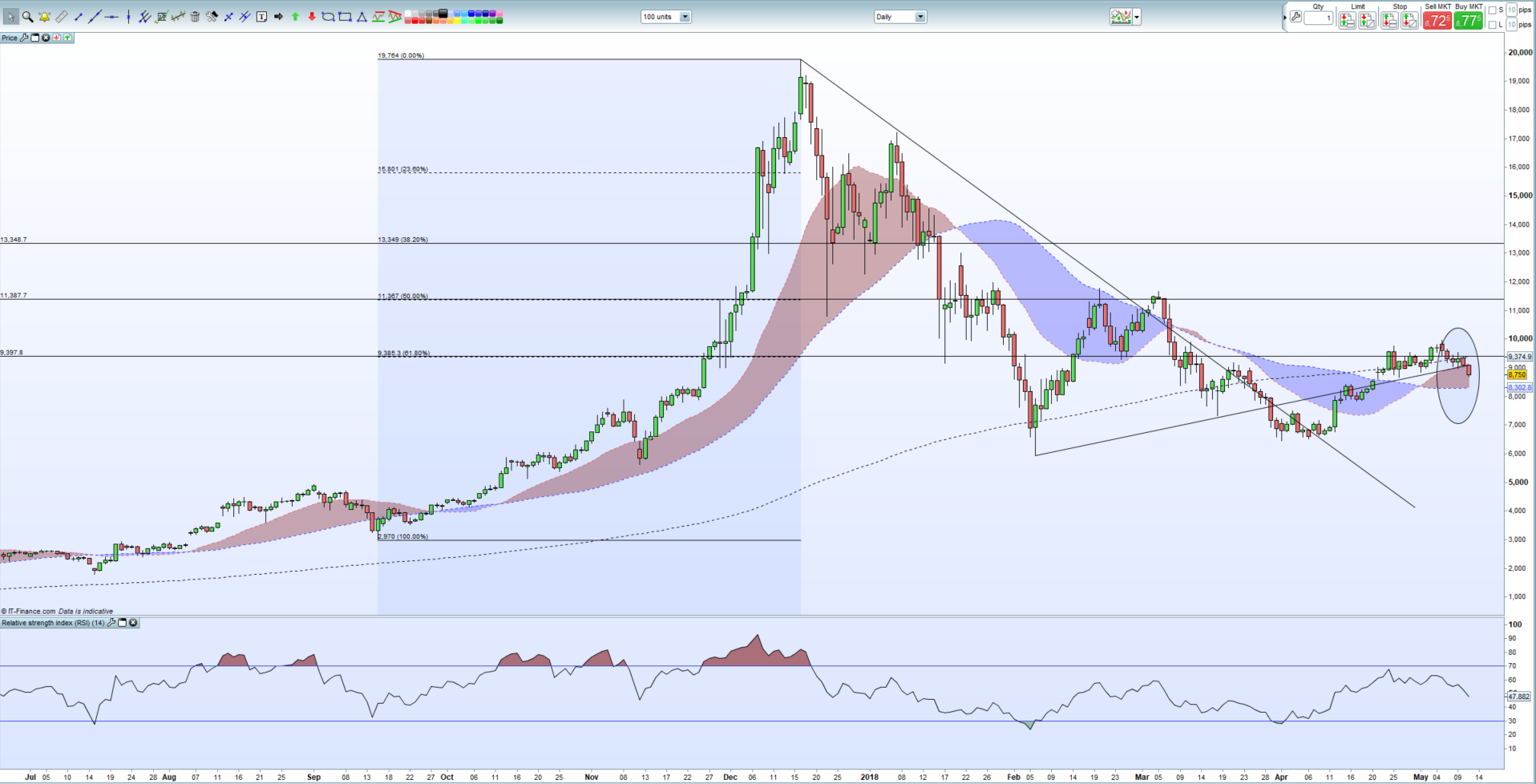Click the Limit order button with form lines
The image size is (1536, 784).
tap(1347, 21)
